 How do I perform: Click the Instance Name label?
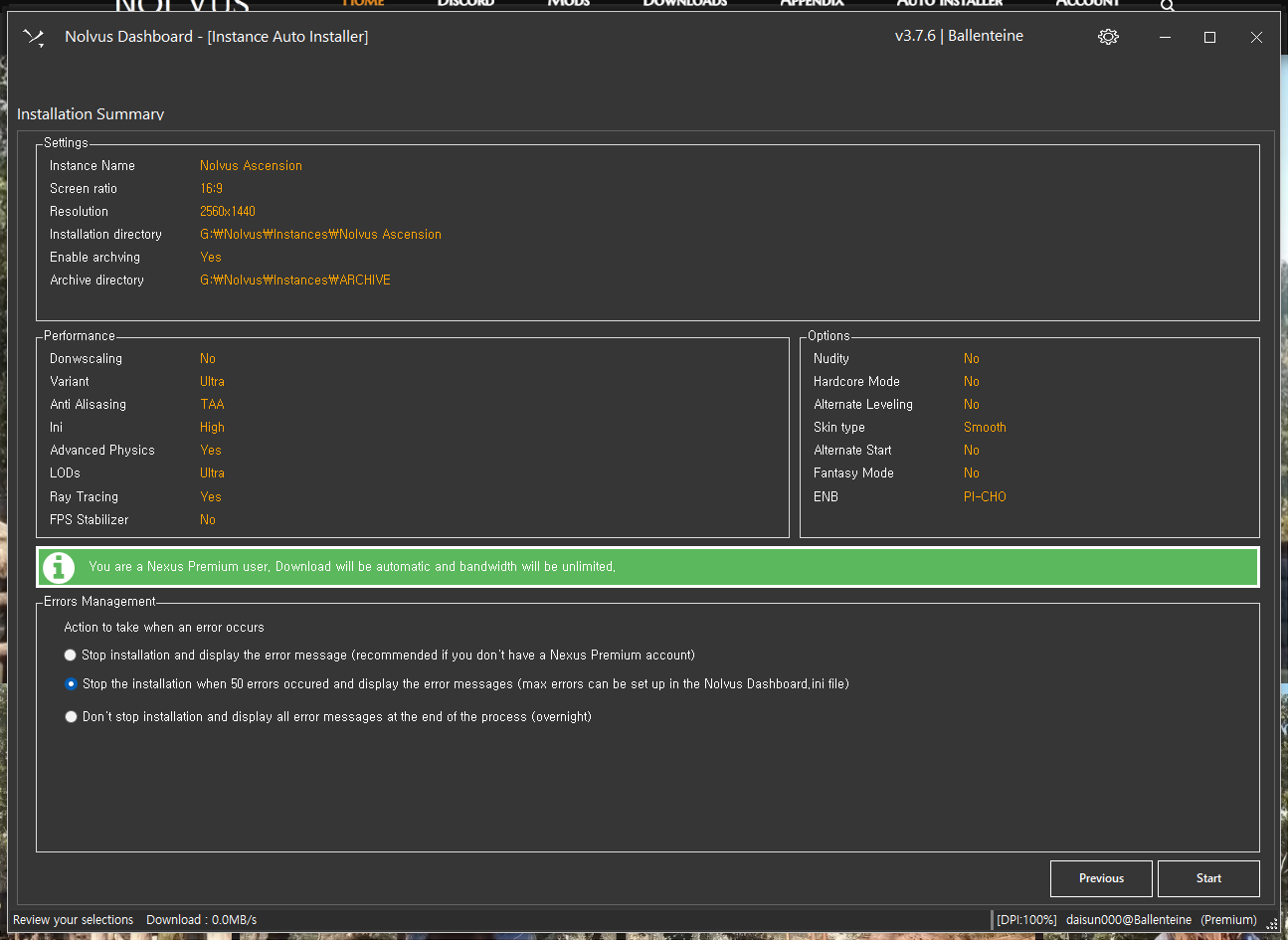92,166
